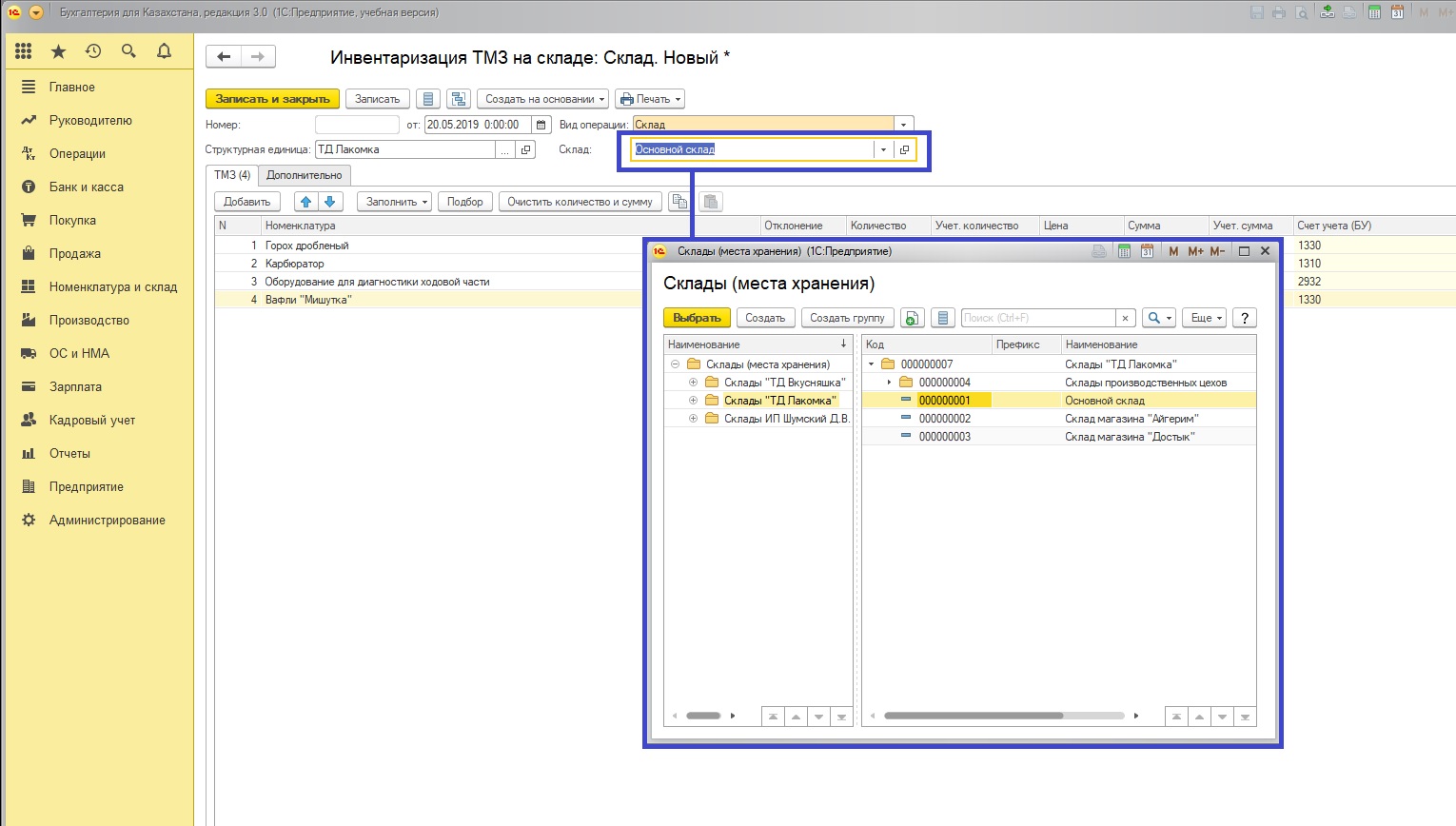Click the Добавить button

247,202
